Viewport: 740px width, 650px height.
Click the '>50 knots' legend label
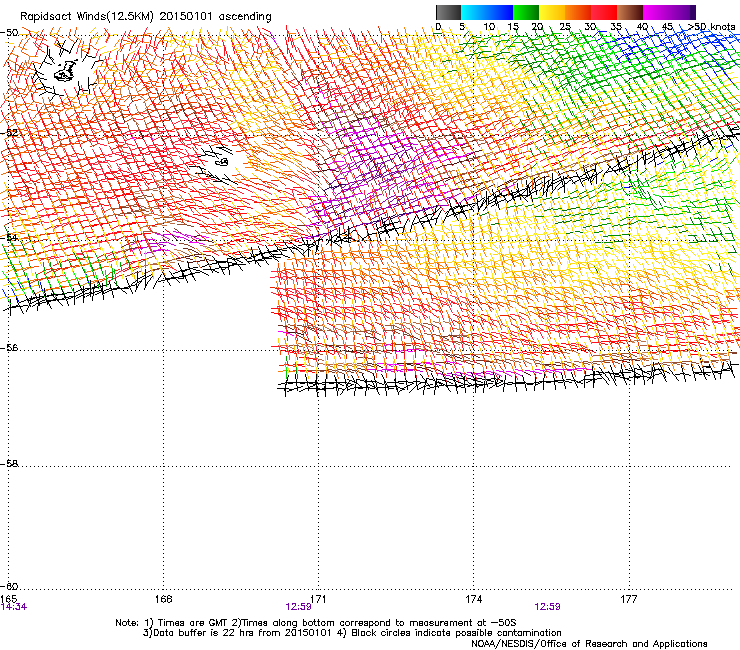tap(712, 27)
